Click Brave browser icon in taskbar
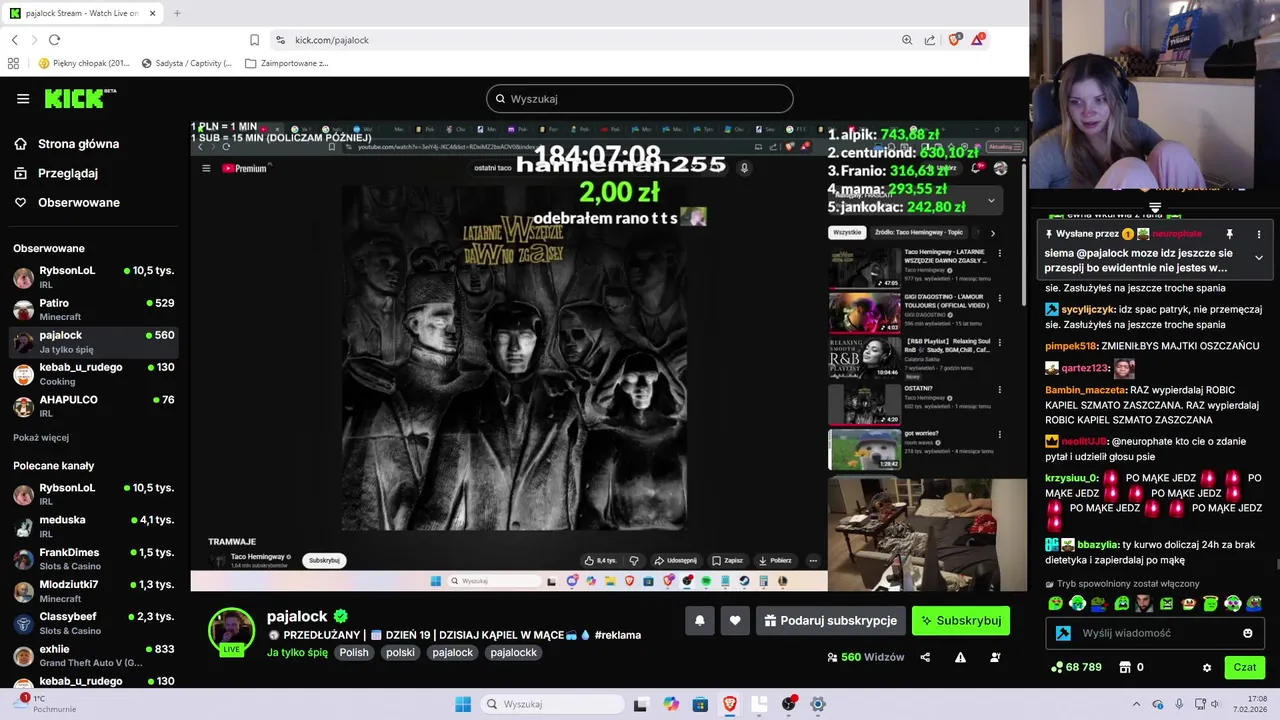This screenshot has height=720, width=1280. coord(730,704)
